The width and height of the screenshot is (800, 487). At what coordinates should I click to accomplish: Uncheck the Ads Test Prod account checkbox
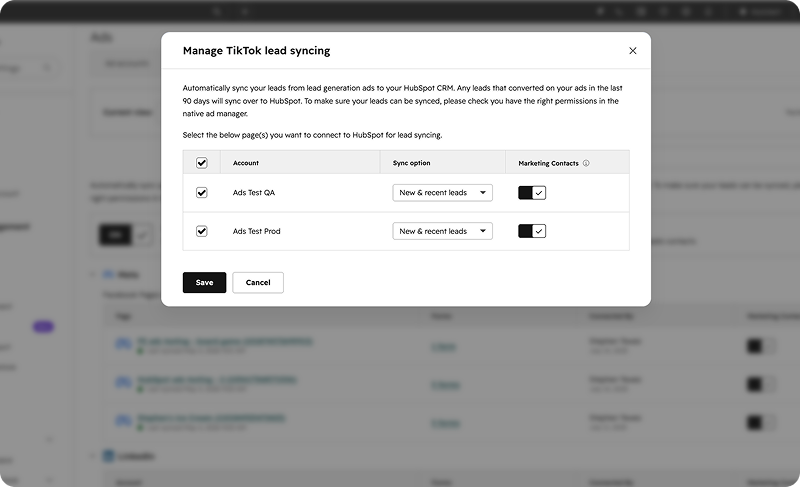click(202, 231)
